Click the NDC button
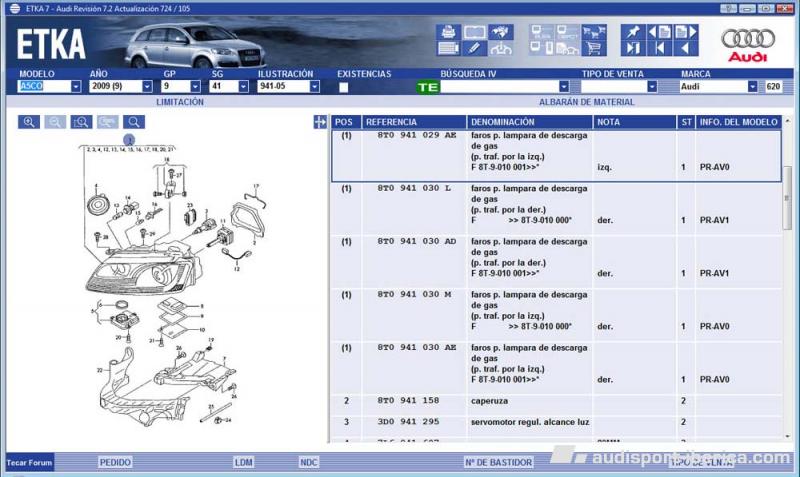The image size is (800, 477). click(309, 462)
